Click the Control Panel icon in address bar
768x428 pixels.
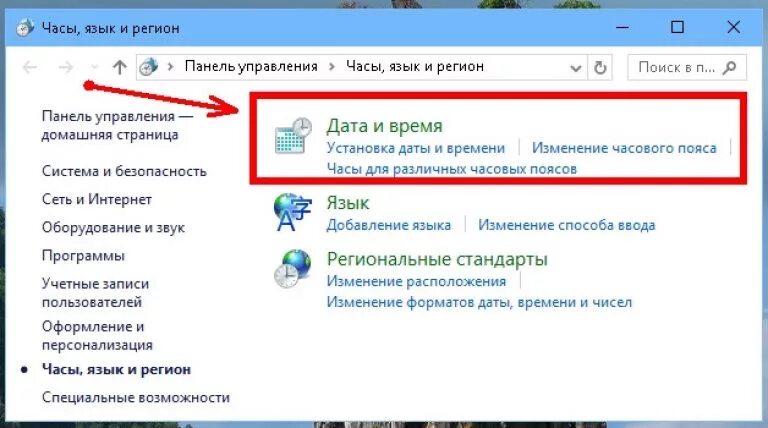(148, 67)
